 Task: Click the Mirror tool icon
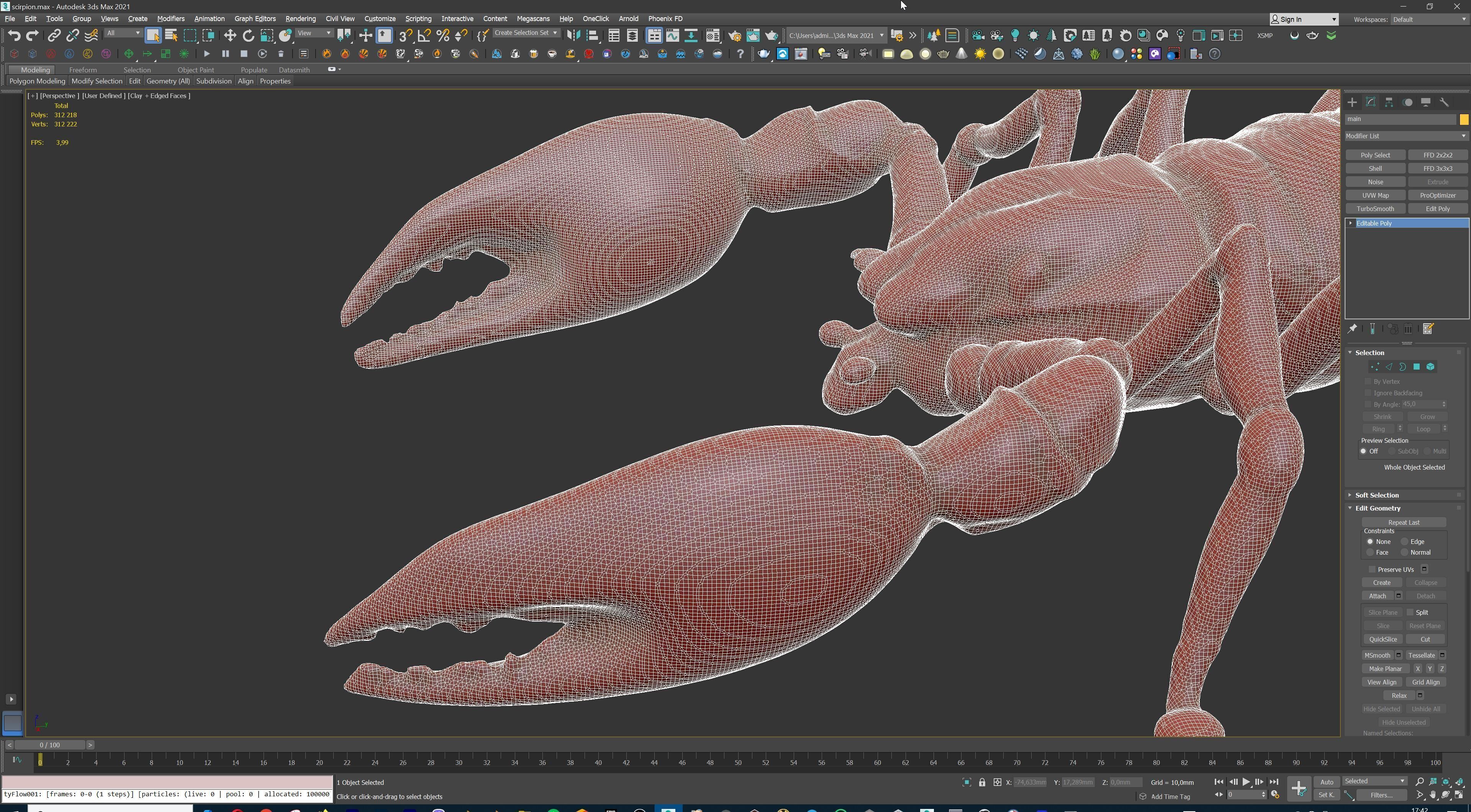click(573, 35)
